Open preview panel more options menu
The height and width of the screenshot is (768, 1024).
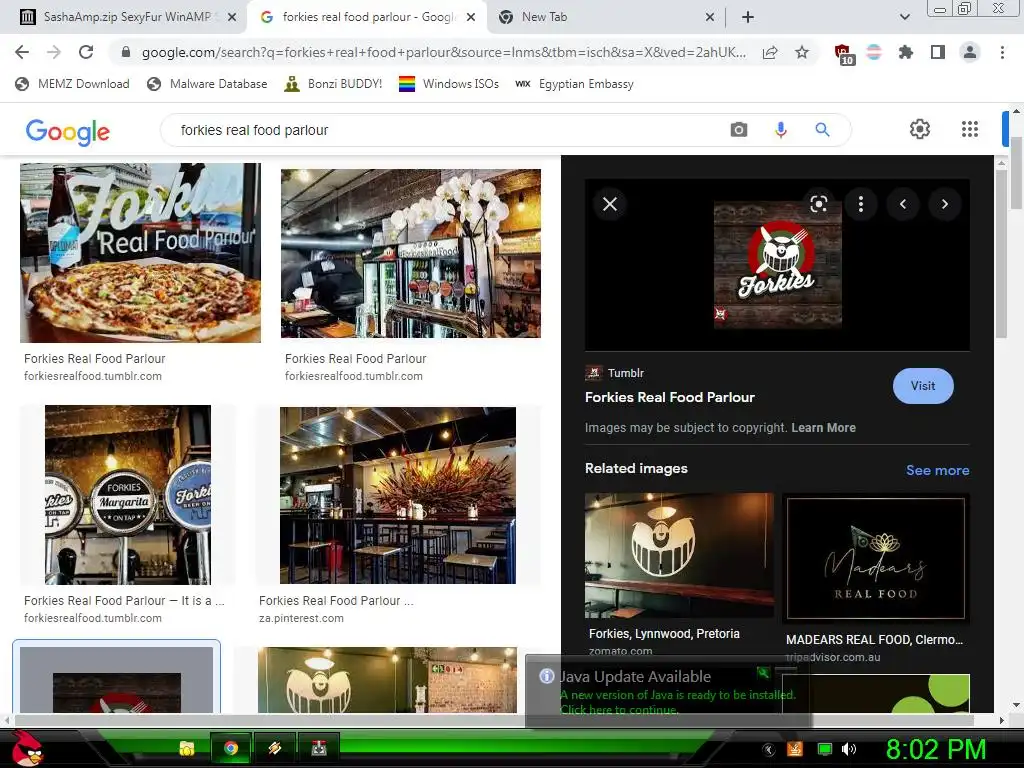[x=861, y=204]
